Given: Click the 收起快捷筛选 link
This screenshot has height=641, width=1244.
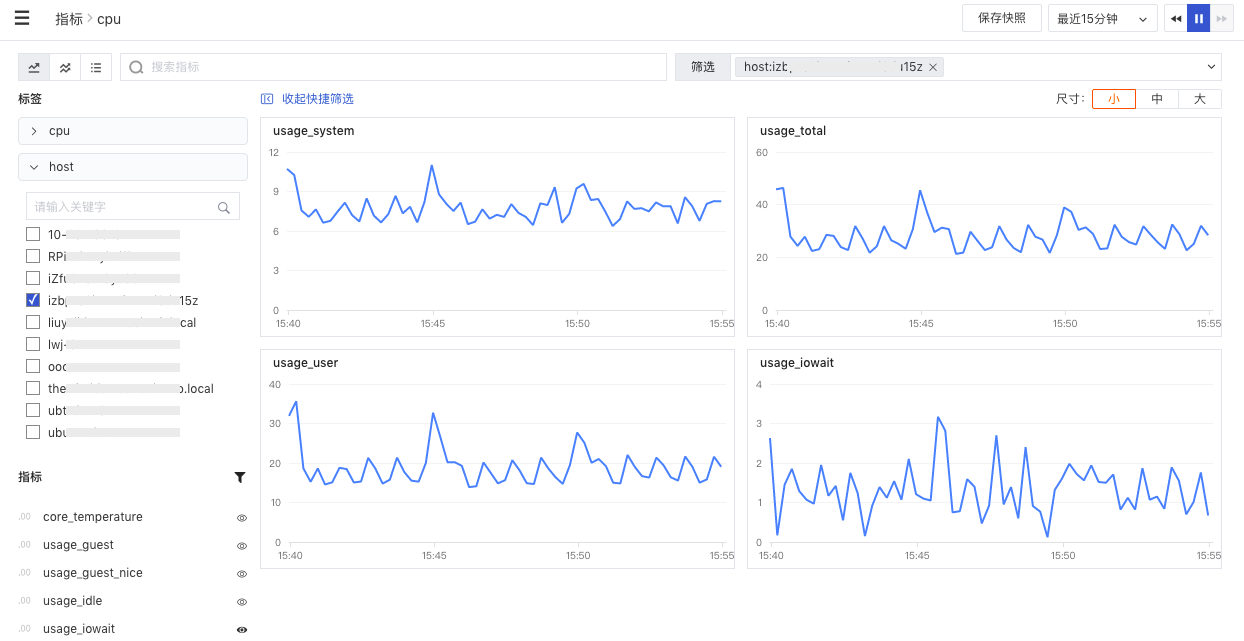Looking at the screenshot, I should coord(308,99).
